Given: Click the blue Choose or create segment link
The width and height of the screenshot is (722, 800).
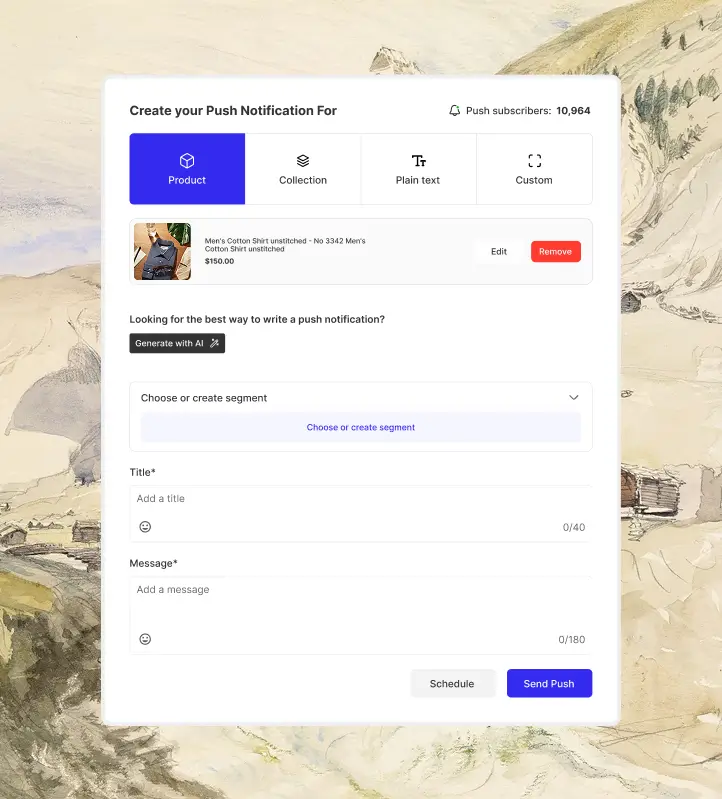Looking at the screenshot, I should click(361, 428).
